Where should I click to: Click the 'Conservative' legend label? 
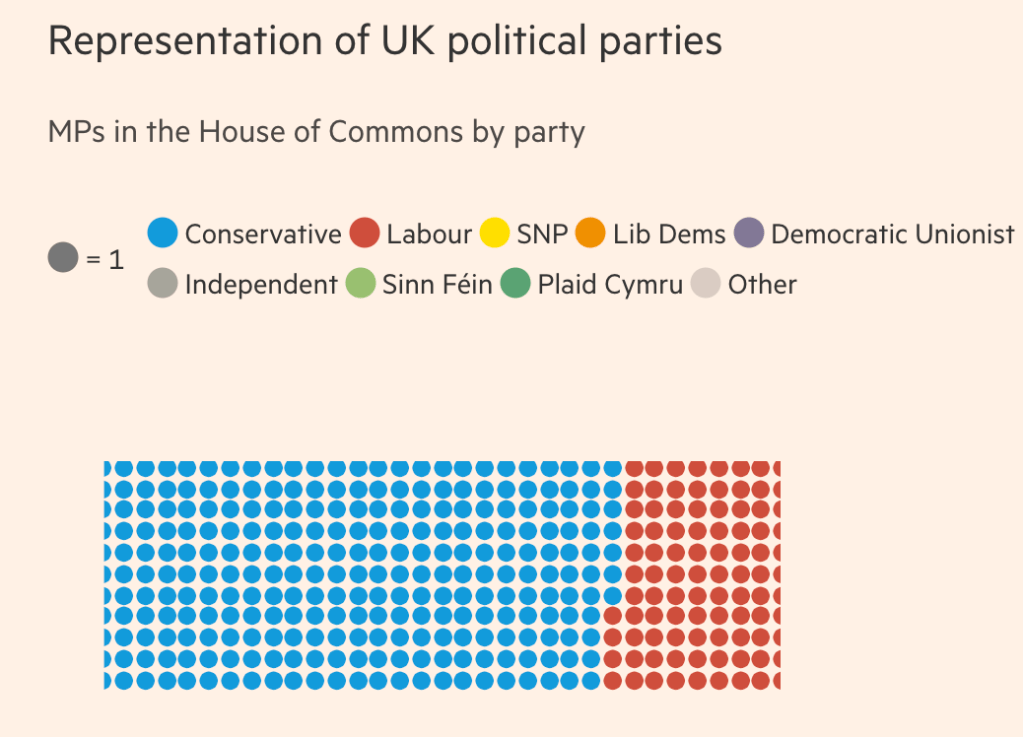click(x=263, y=235)
